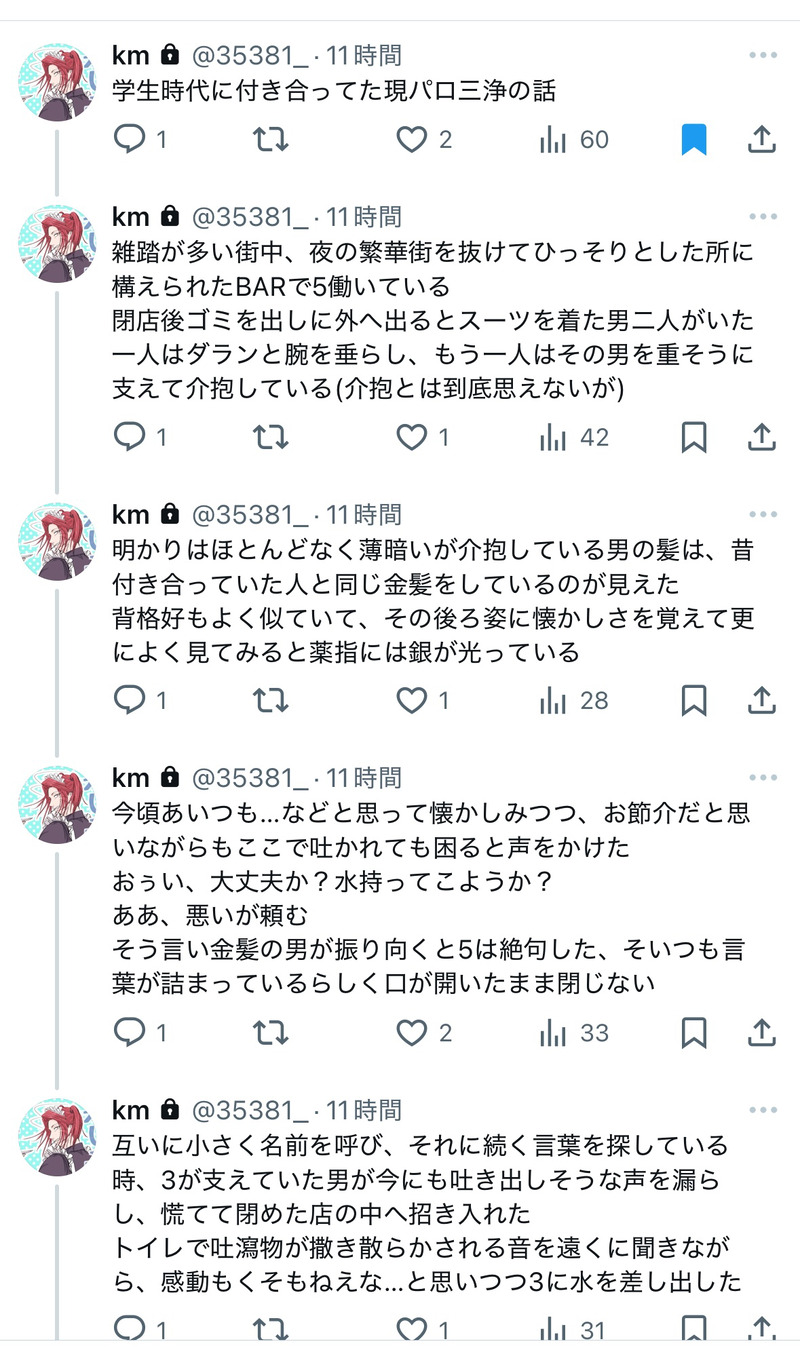Open more options for the first tweet

click(x=762, y=56)
